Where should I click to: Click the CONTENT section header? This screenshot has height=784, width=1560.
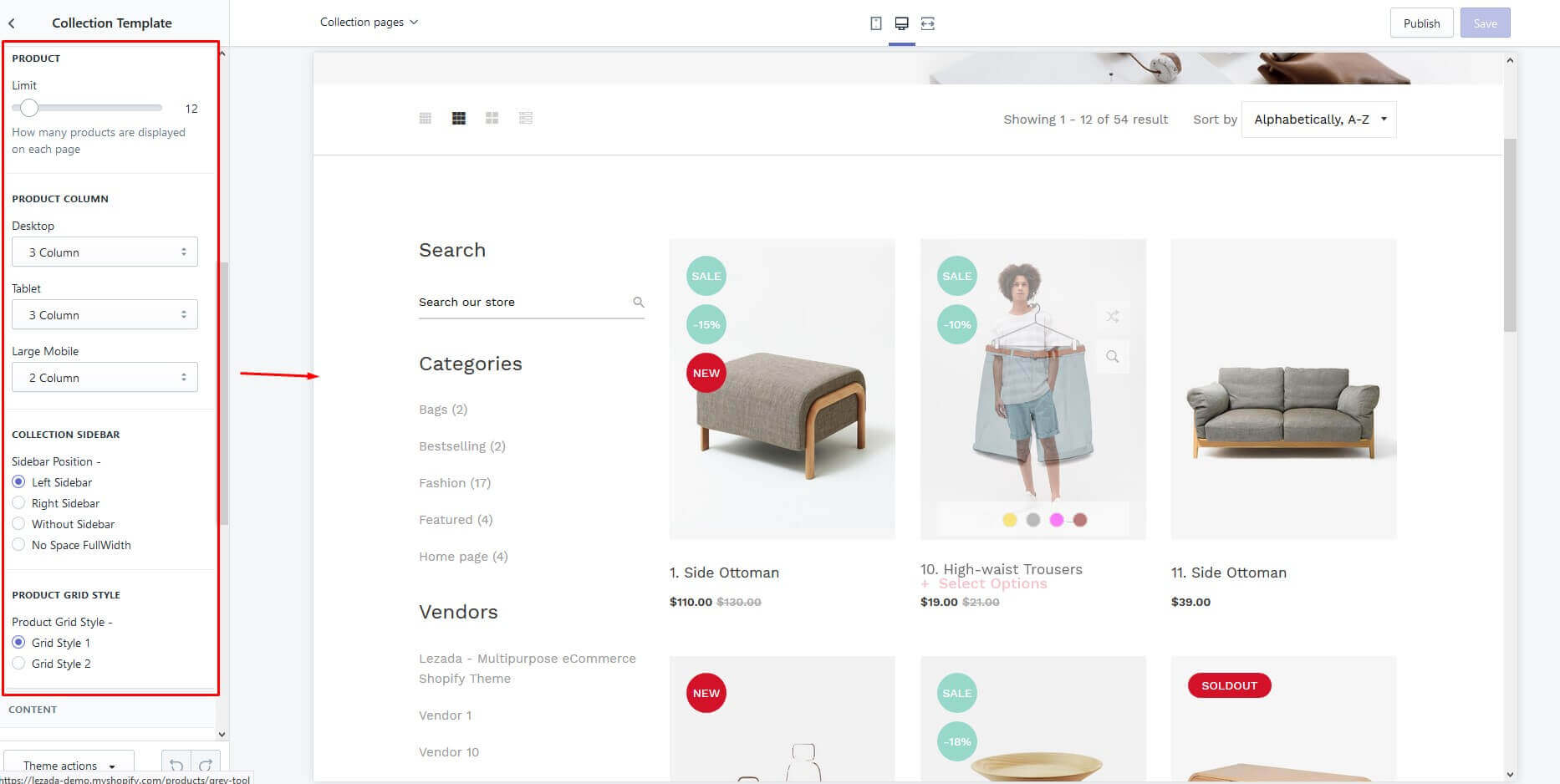point(33,710)
